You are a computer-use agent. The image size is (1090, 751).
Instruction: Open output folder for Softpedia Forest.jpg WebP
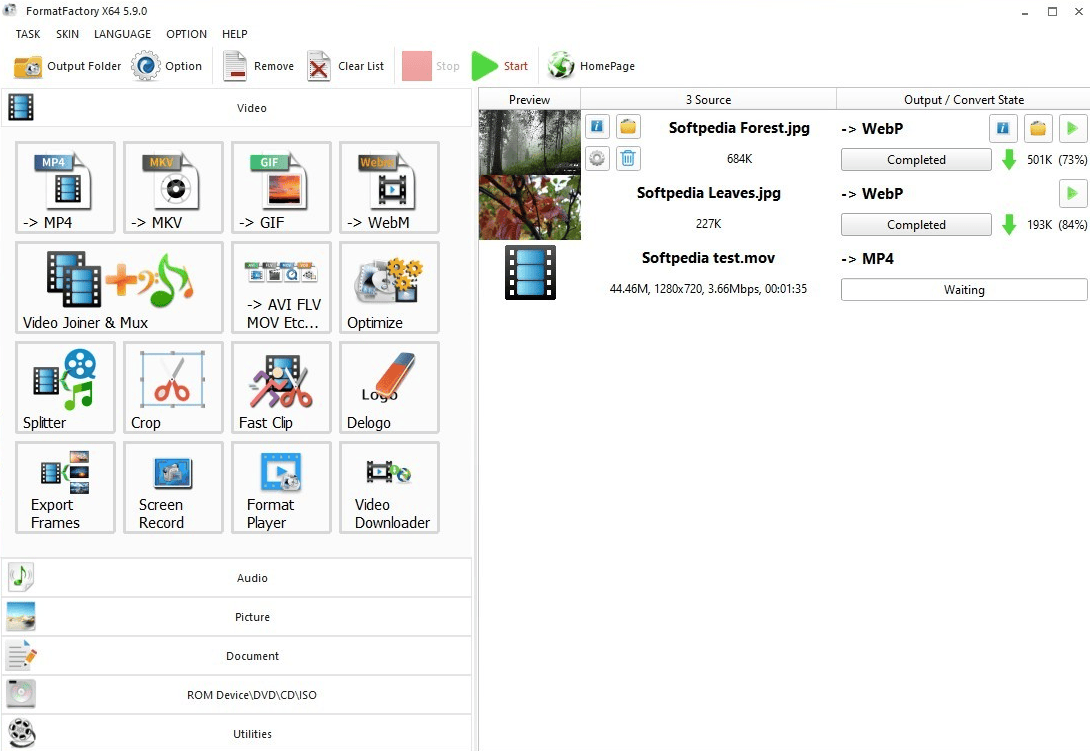[1038, 128]
